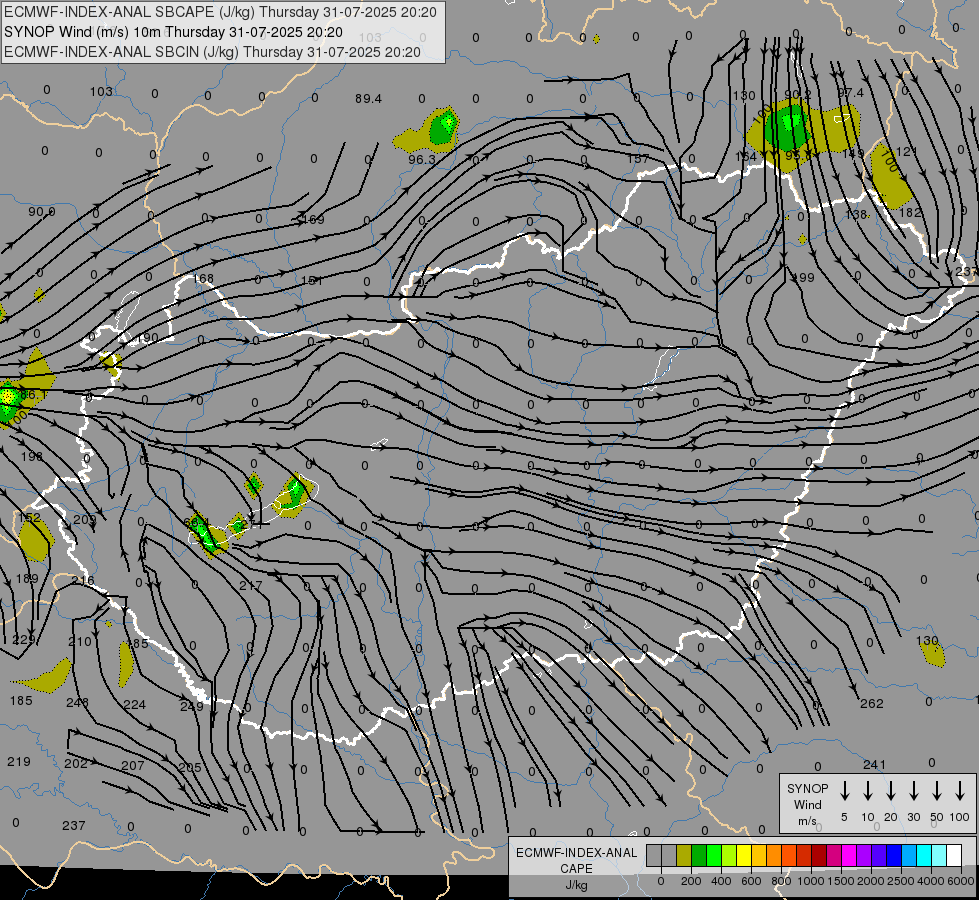Select the bright green CAPE legend swatch

point(714,856)
